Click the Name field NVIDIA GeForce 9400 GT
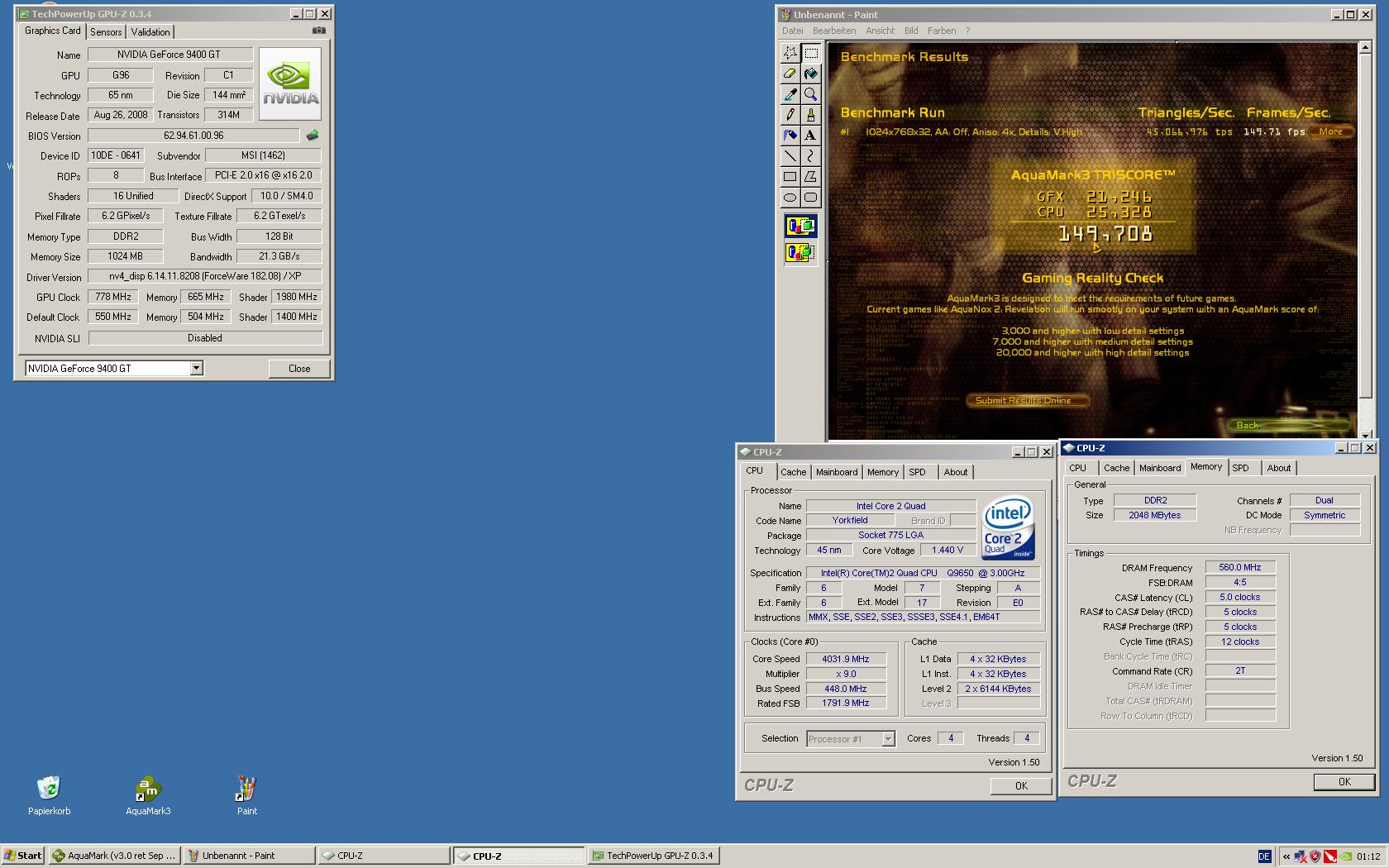The width and height of the screenshot is (1389, 868). (x=170, y=55)
